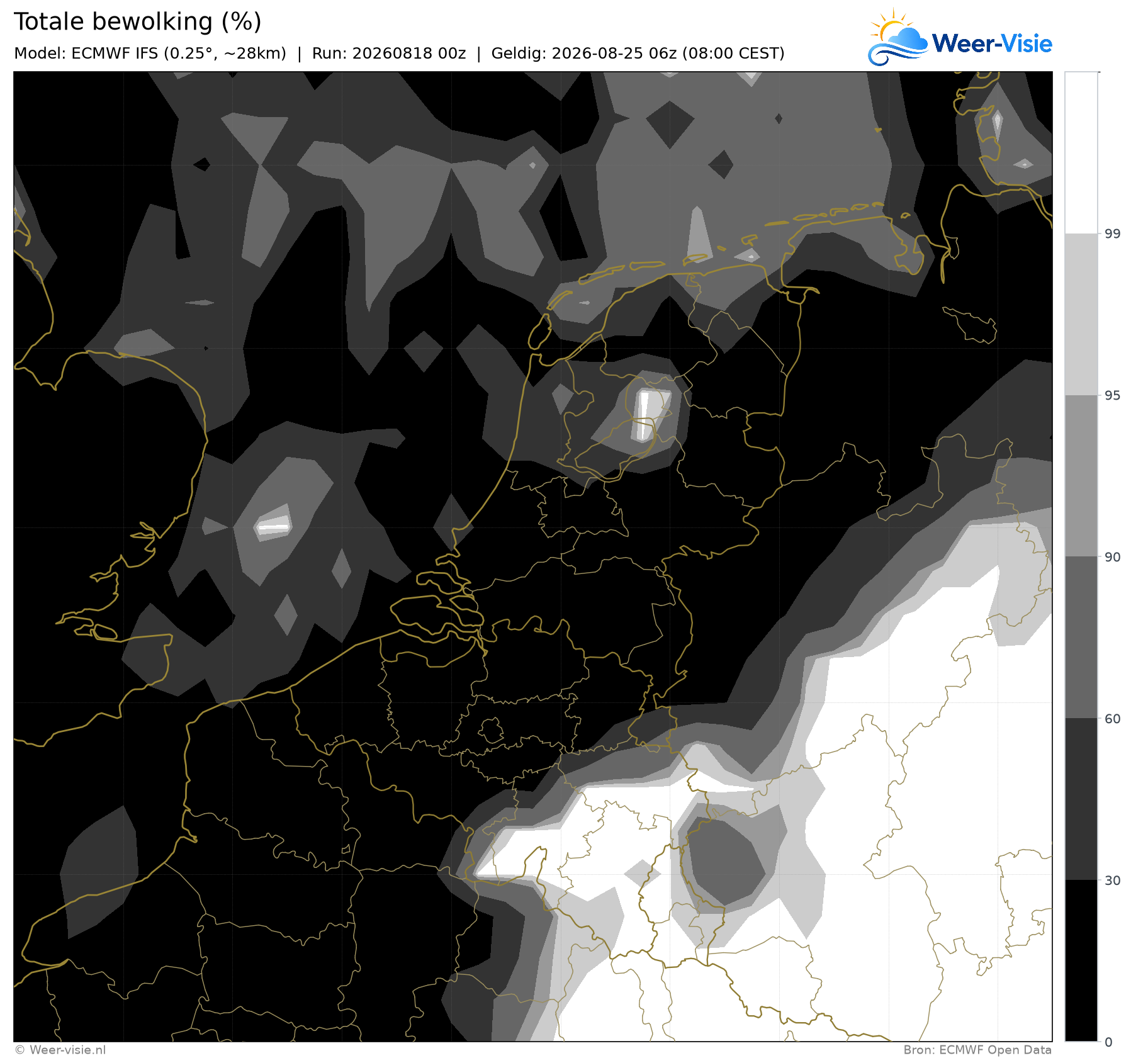Click the 95 tick label on colorbar
Viewport: 1148px width, 1058px height.
tap(1113, 395)
